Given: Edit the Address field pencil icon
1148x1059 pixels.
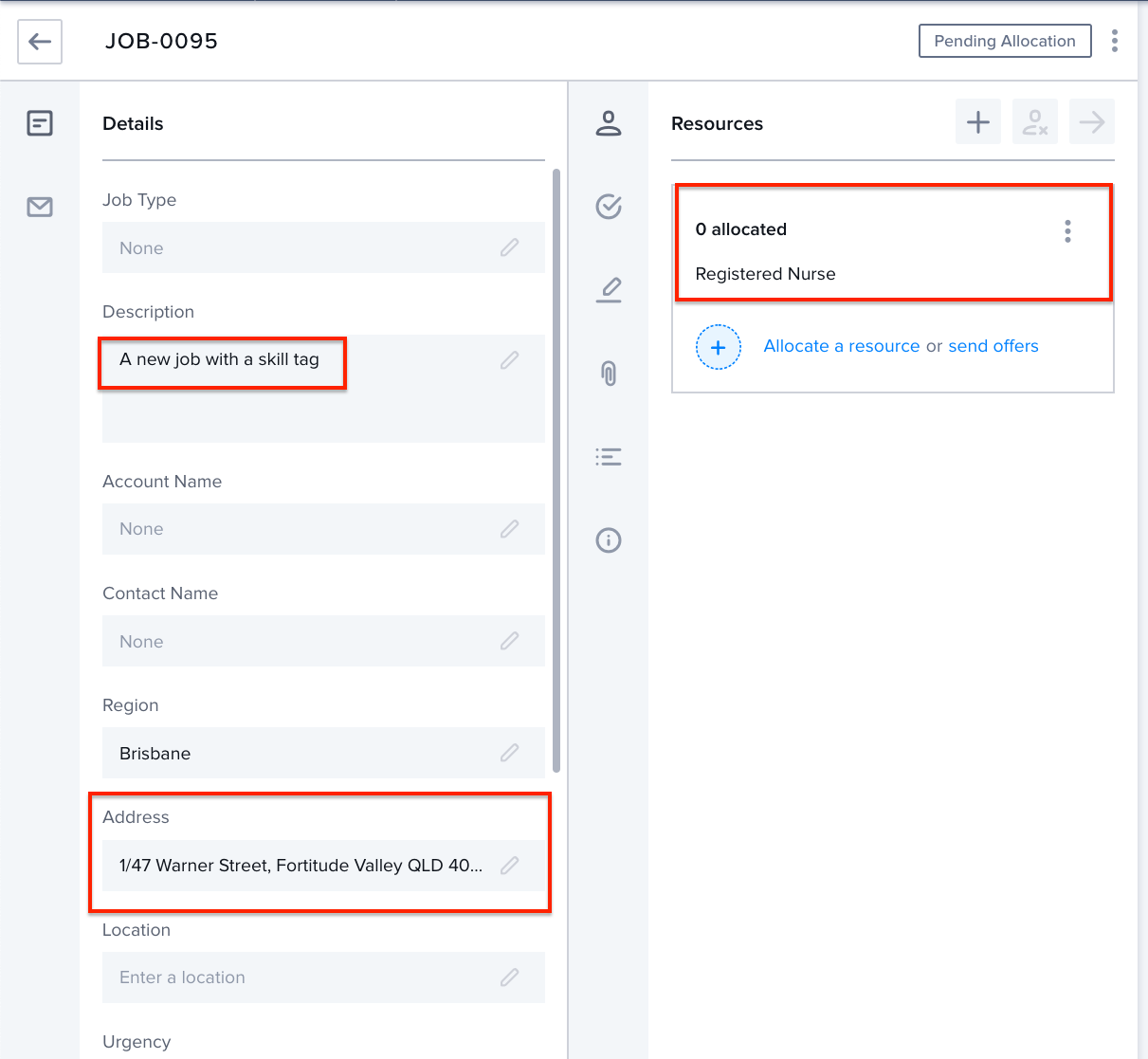Looking at the screenshot, I should (509, 865).
